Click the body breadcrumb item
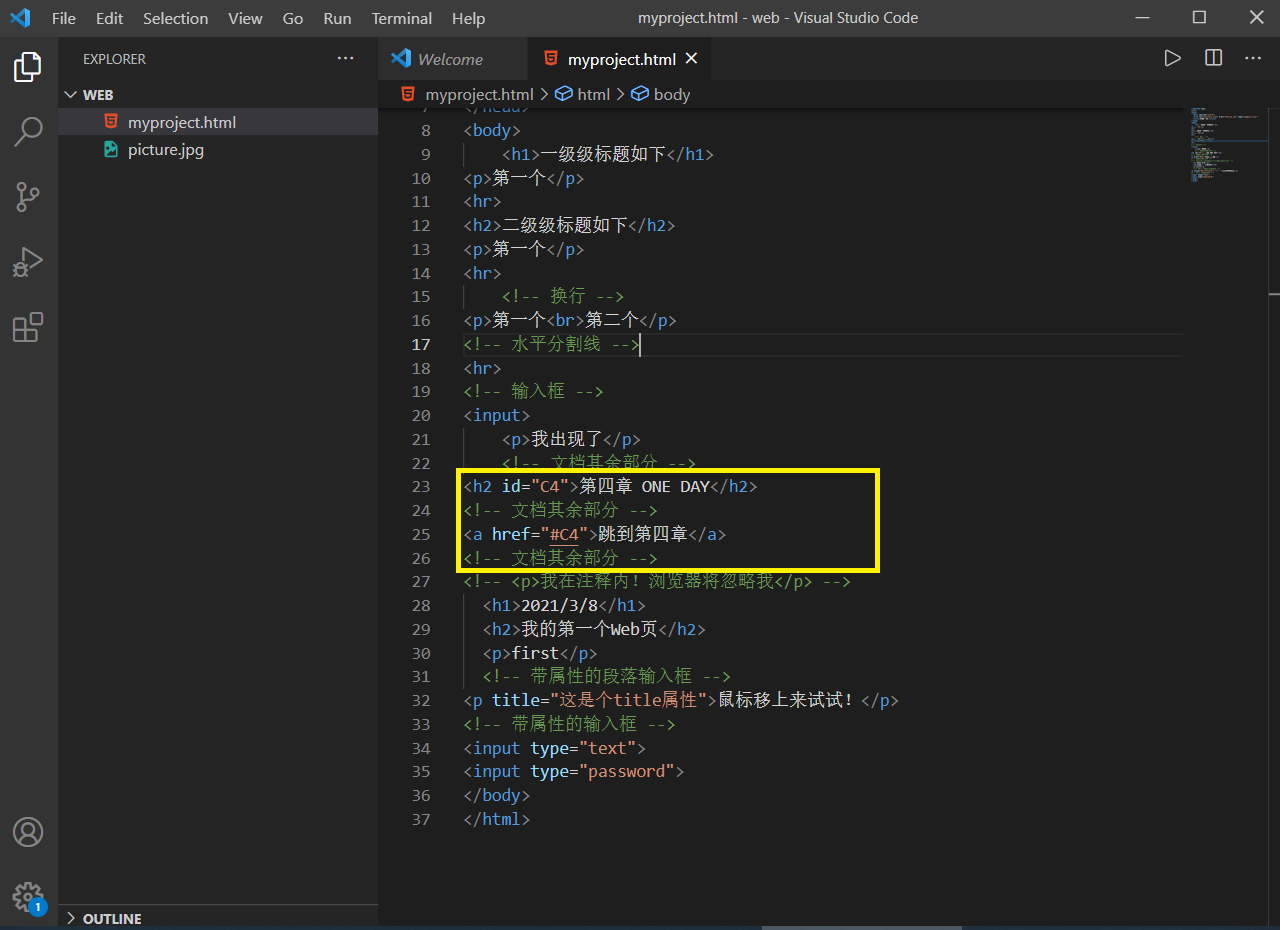 (671, 94)
